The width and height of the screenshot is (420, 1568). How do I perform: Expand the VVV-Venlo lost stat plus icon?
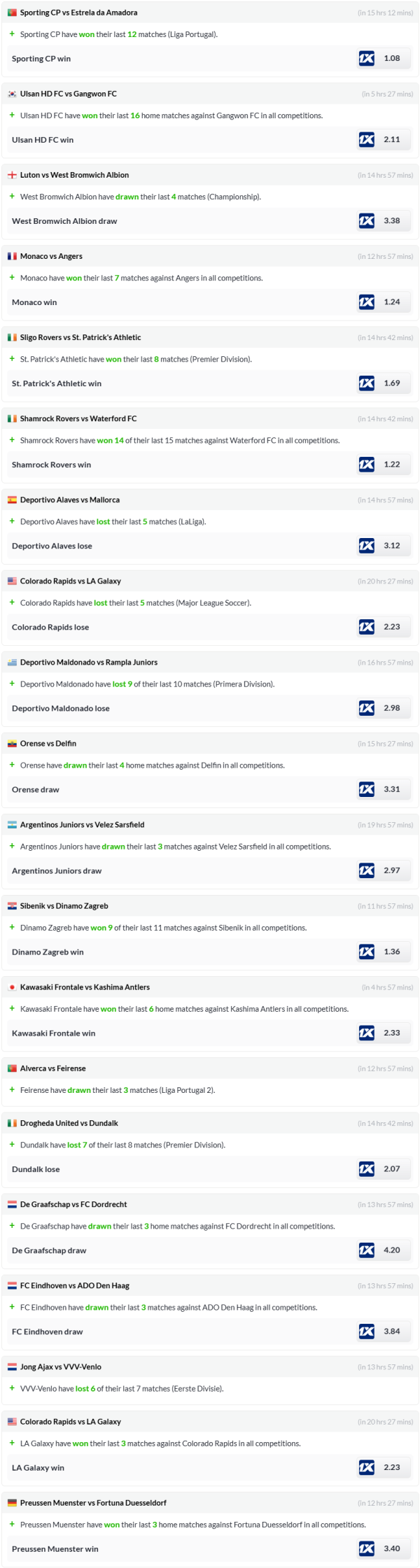click(x=12, y=1388)
